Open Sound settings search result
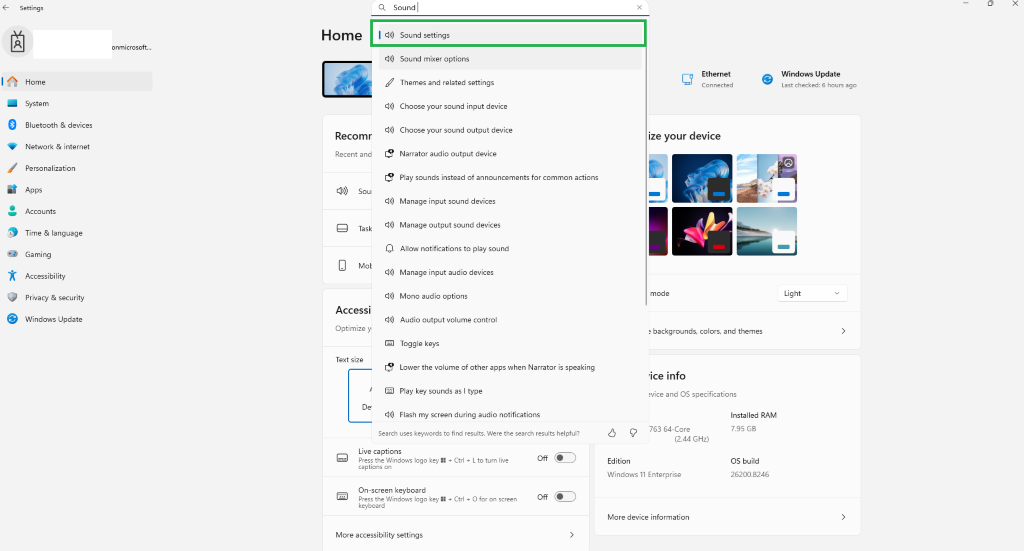Viewport: 1024px width, 551px height. (509, 35)
